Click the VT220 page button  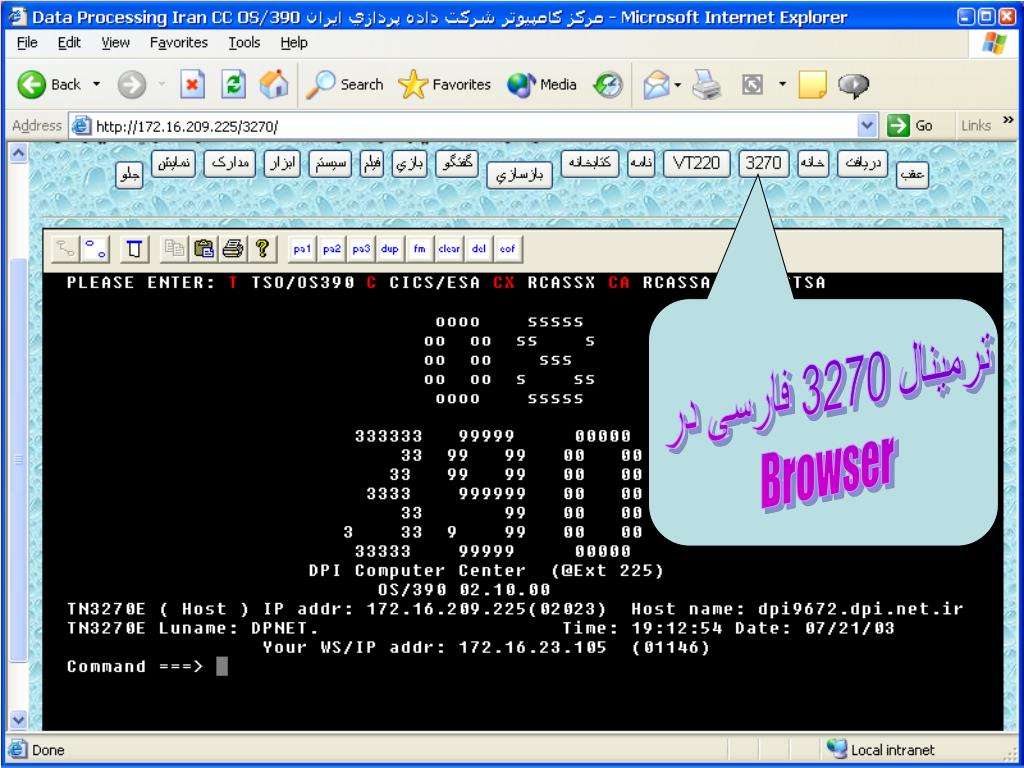tap(696, 163)
